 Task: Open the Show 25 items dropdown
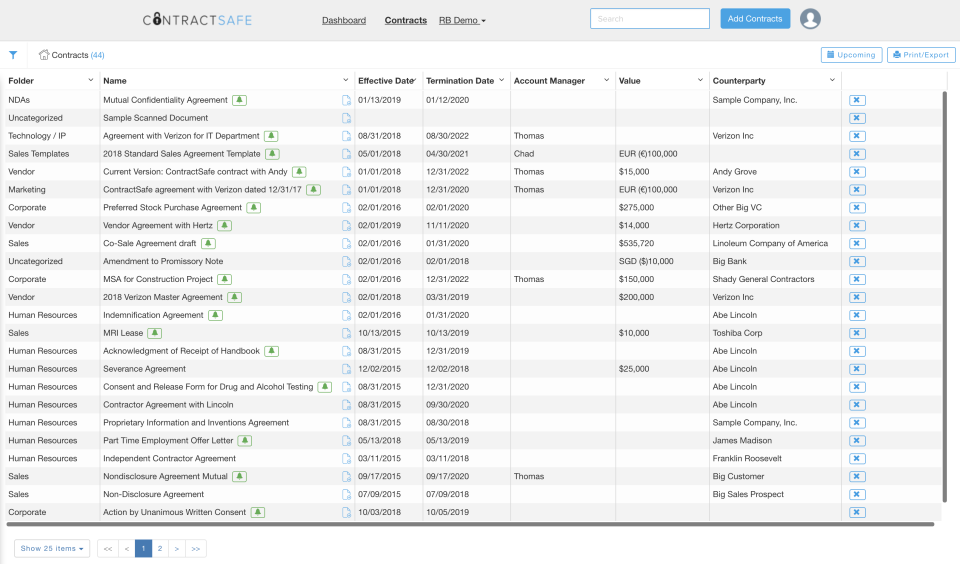(x=52, y=548)
